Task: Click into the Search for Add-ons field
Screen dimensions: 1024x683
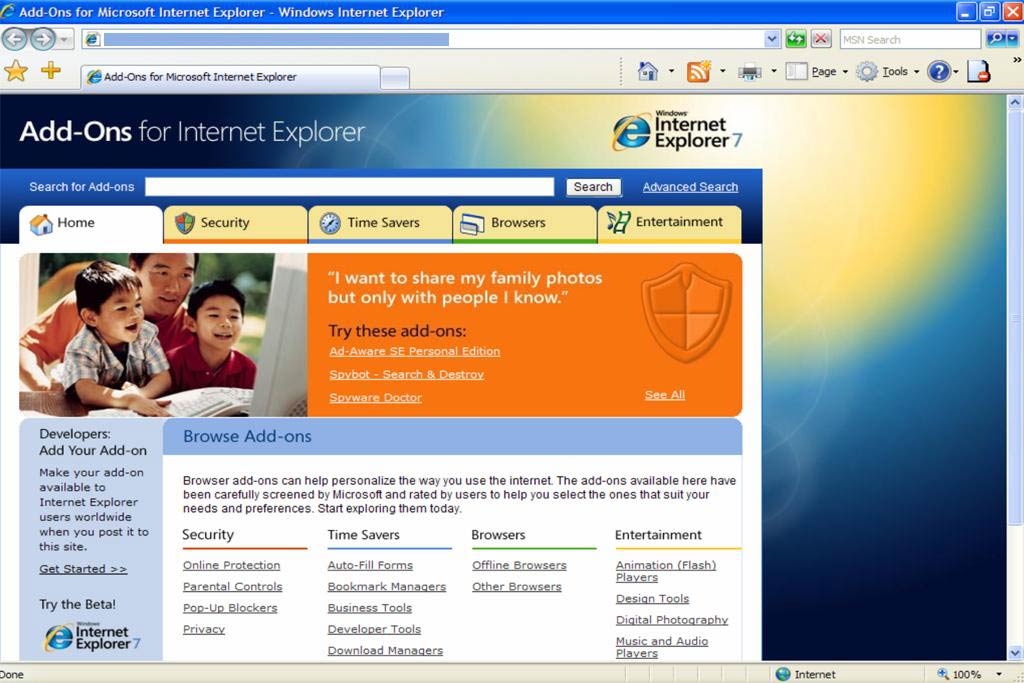Action: point(349,187)
